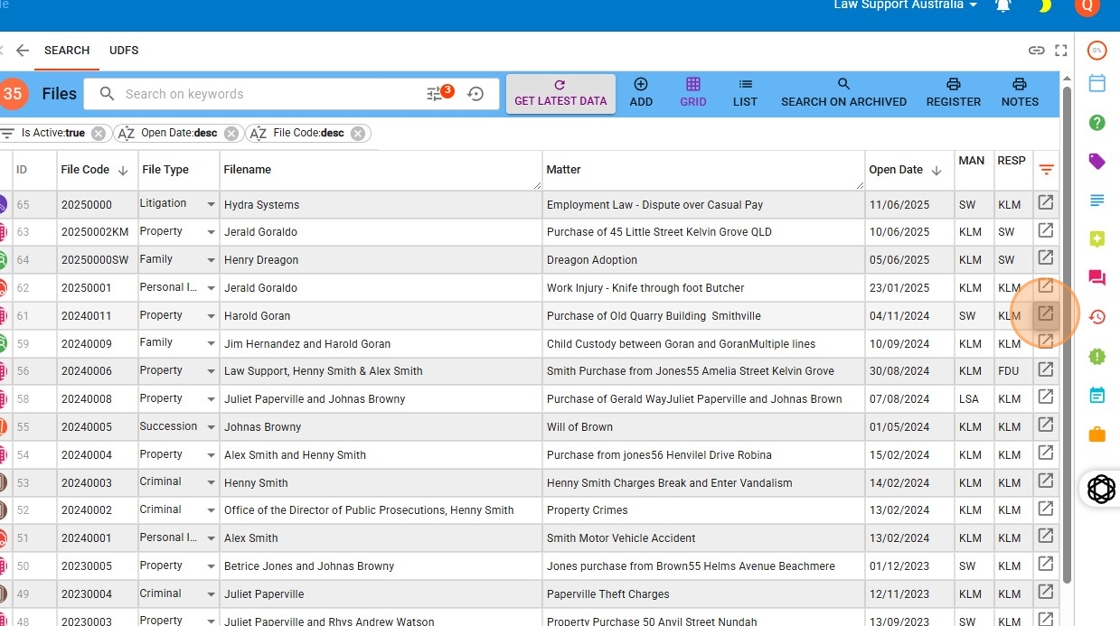1120x626 pixels.
Task: Select the SEARCH tab
Action: click(67, 50)
